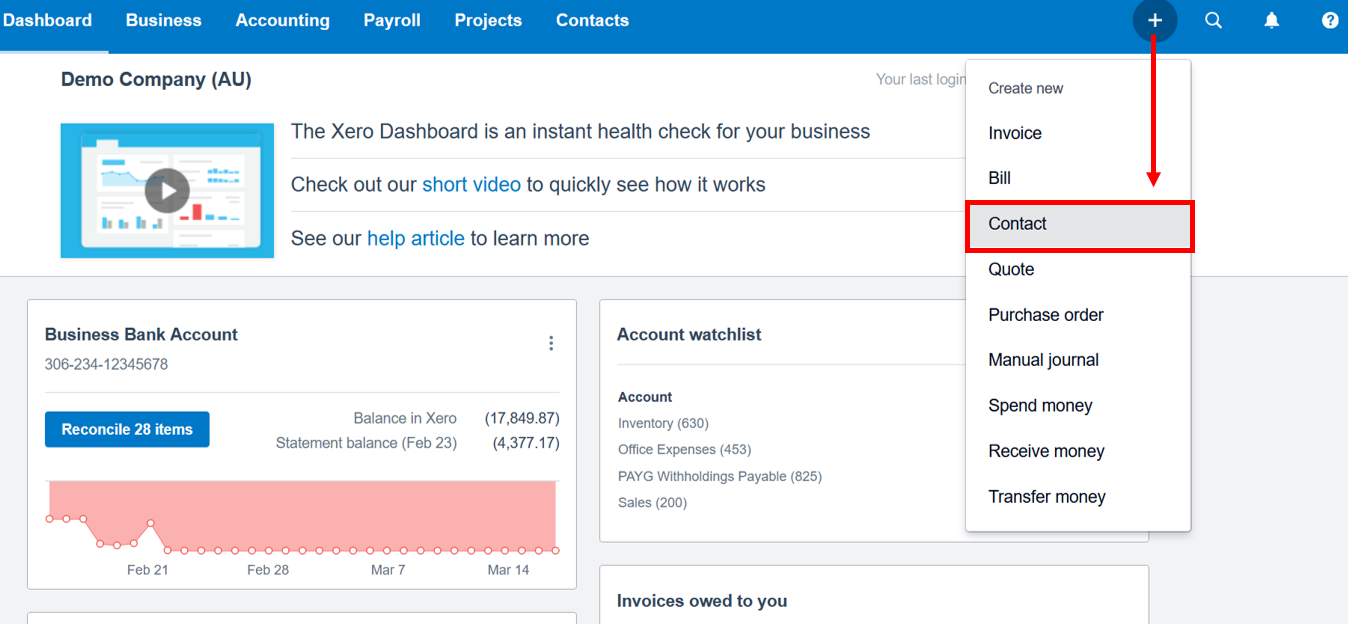Choose Transfer money option

pyautogui.click(x=1078, y=497)
